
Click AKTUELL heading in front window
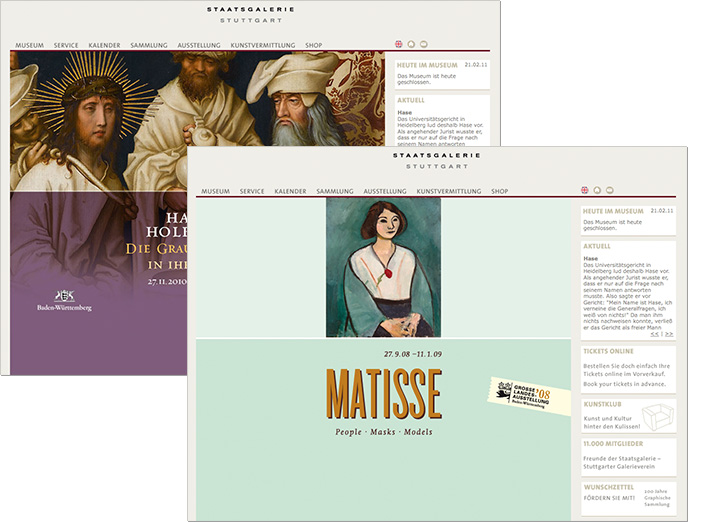[x=597, y=246]
